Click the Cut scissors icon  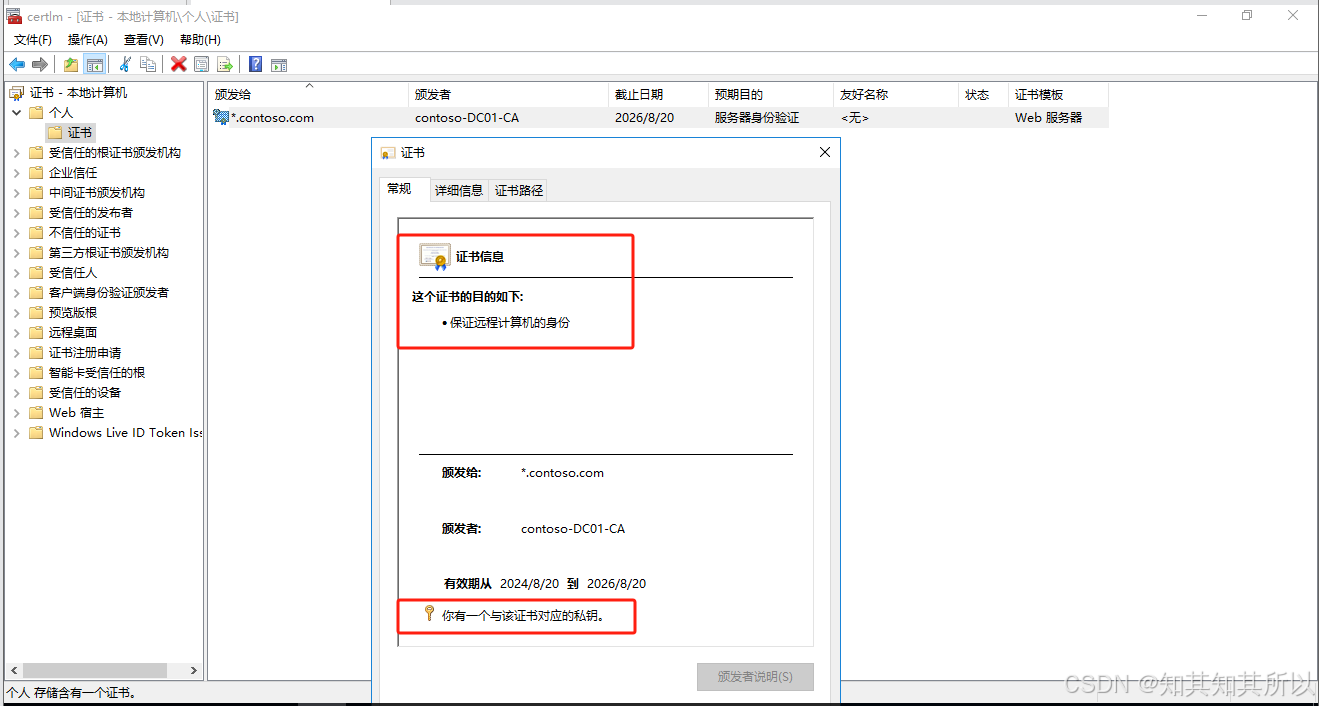pos(125,65)
